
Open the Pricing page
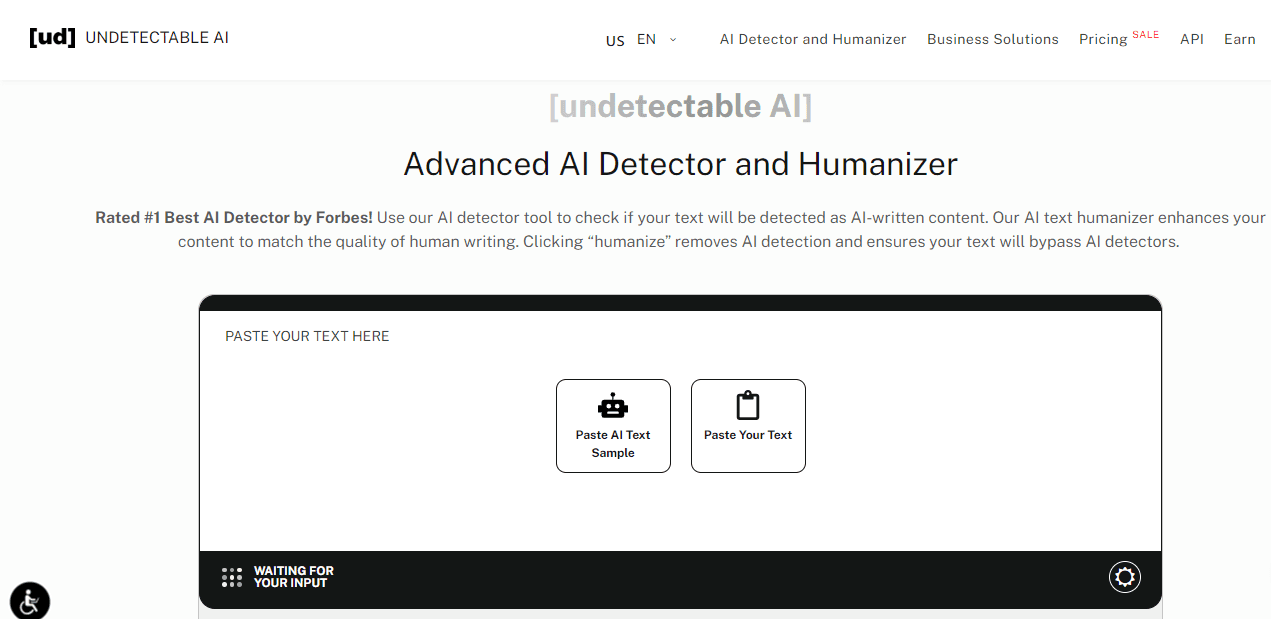point(1102,39)
